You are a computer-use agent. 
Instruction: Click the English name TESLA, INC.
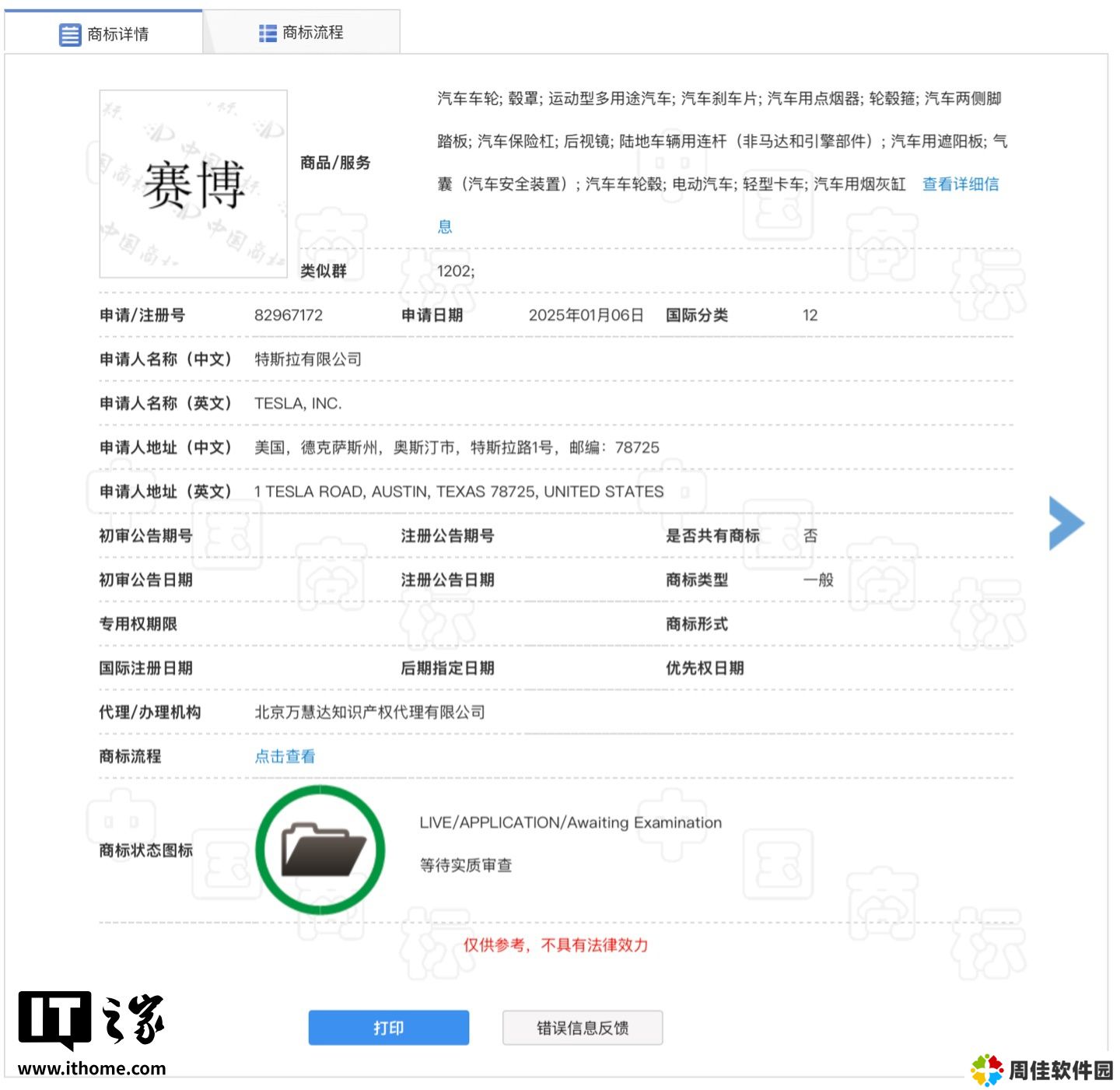[x=298, y=404]
